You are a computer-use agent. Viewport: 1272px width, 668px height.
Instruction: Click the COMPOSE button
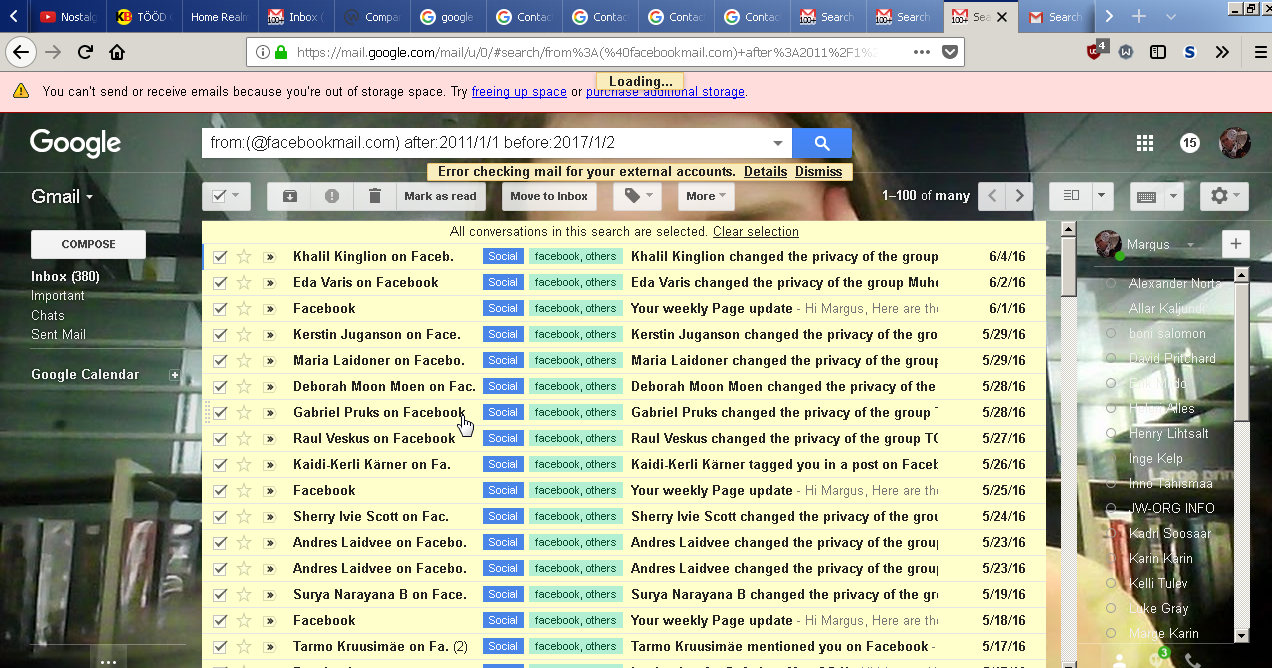tap(88, 244)
